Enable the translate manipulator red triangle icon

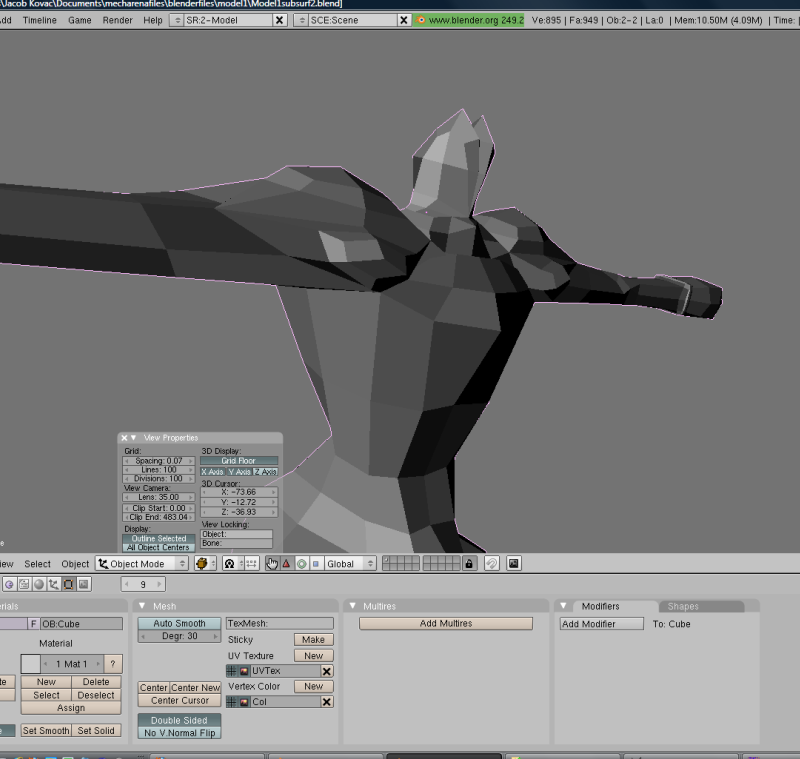[288, 564]
